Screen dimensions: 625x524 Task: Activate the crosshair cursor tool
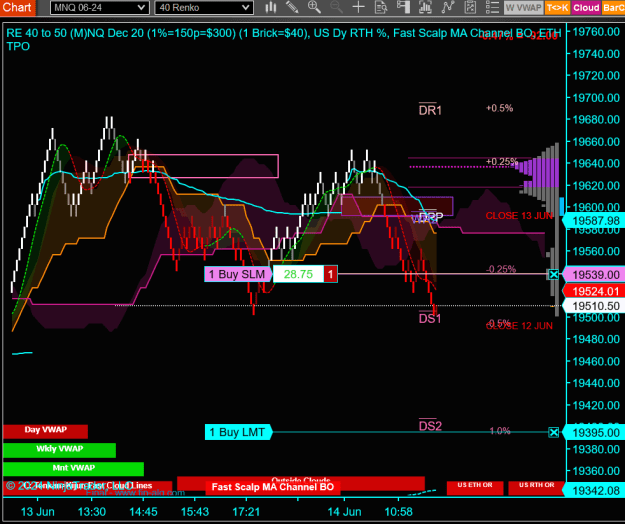tap(358, 7)
